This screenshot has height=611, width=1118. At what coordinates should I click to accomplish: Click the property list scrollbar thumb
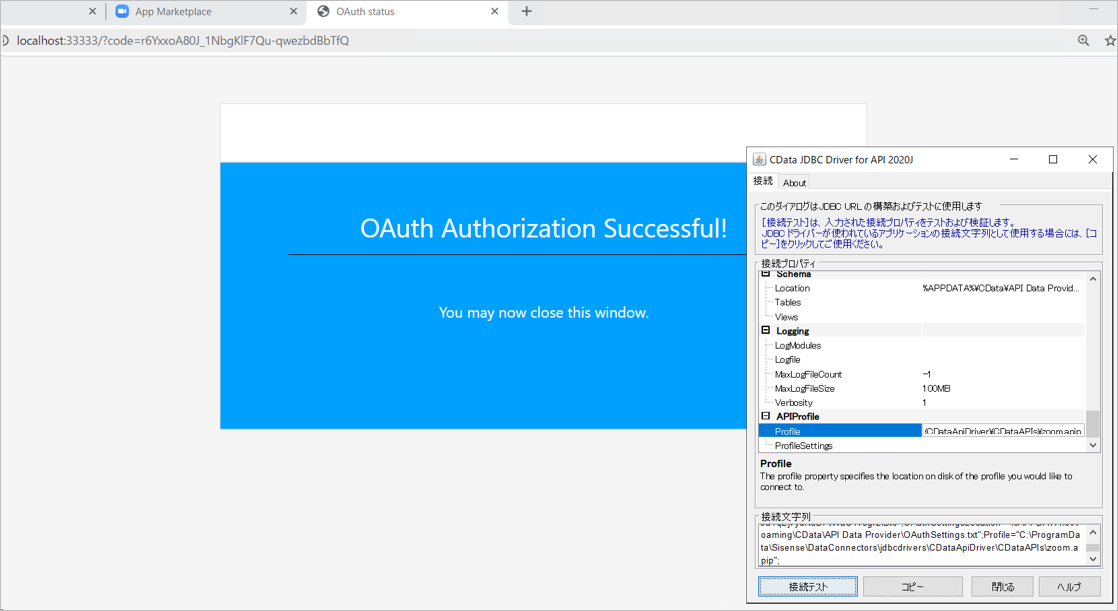(x=1092, y=423)
